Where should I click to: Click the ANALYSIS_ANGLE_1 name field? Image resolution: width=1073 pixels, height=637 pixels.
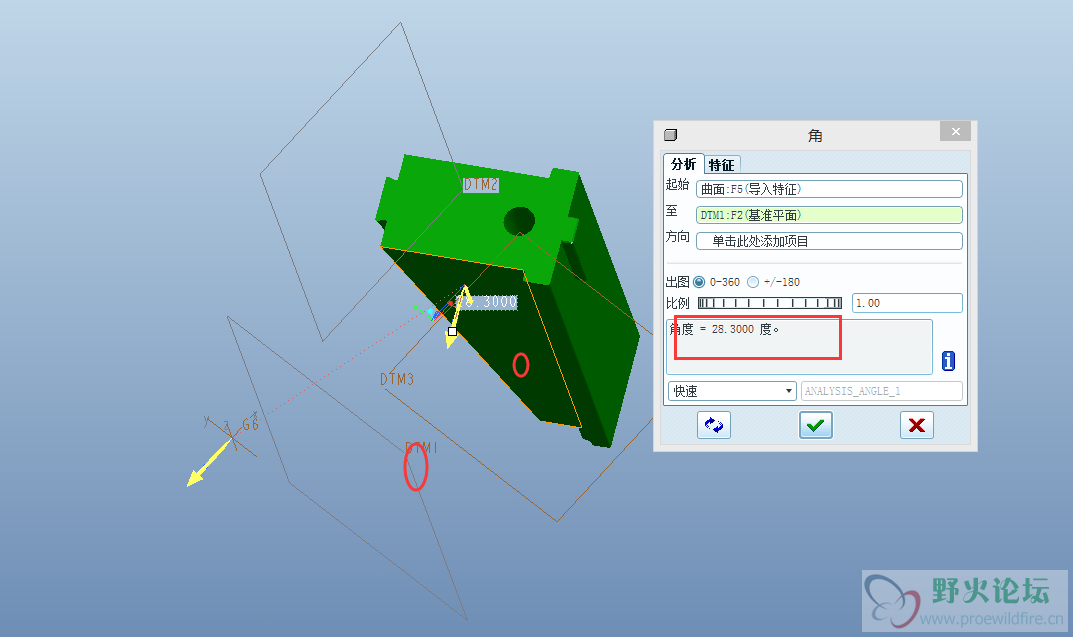[881, 391]
